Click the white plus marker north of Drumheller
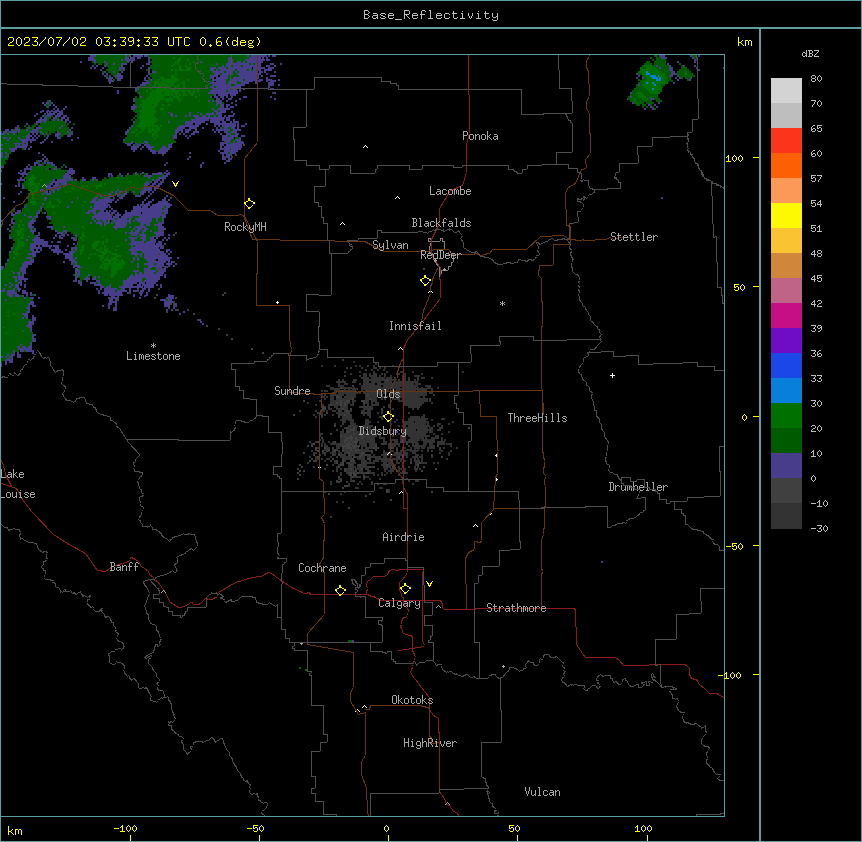 click(612, 375)
